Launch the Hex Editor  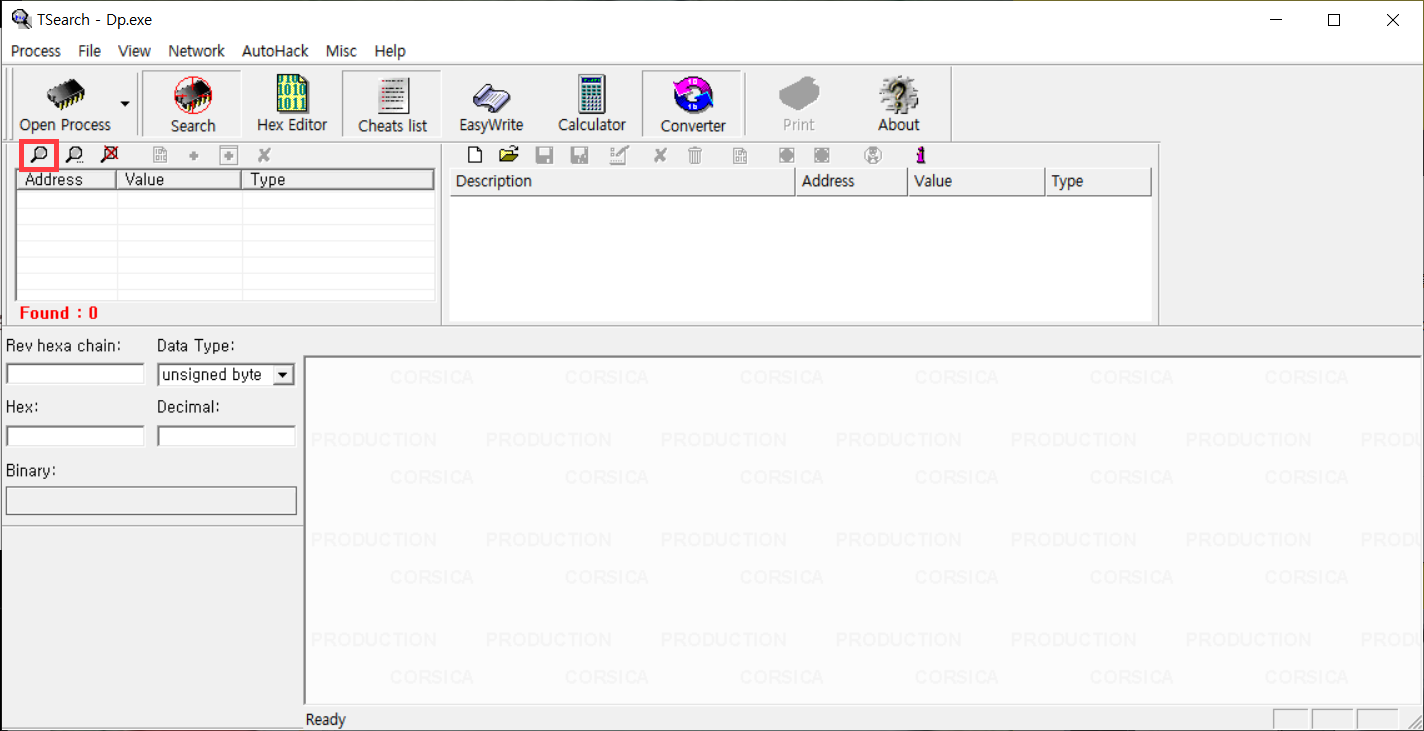[292, 103]
